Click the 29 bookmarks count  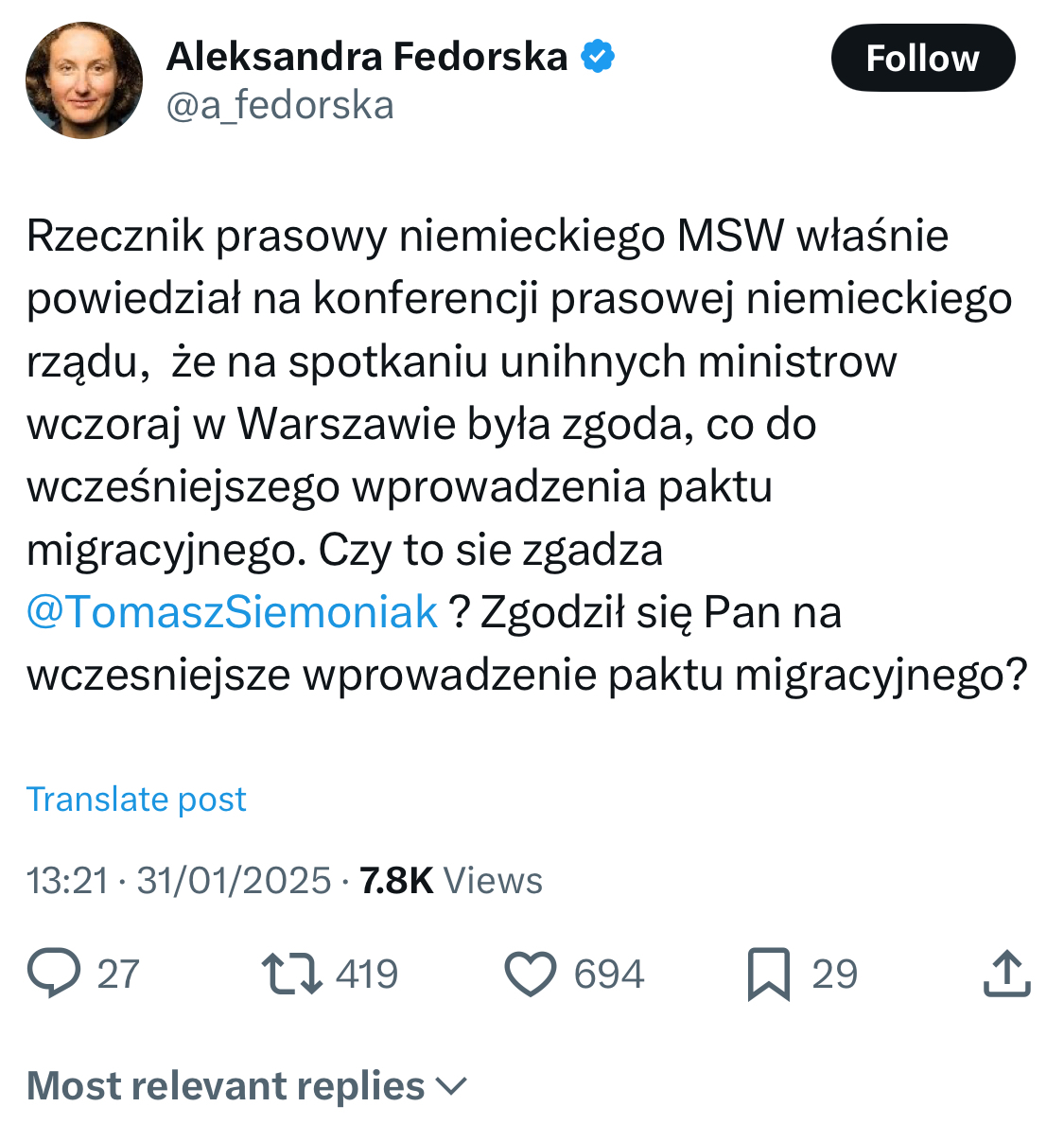[834, 975]
